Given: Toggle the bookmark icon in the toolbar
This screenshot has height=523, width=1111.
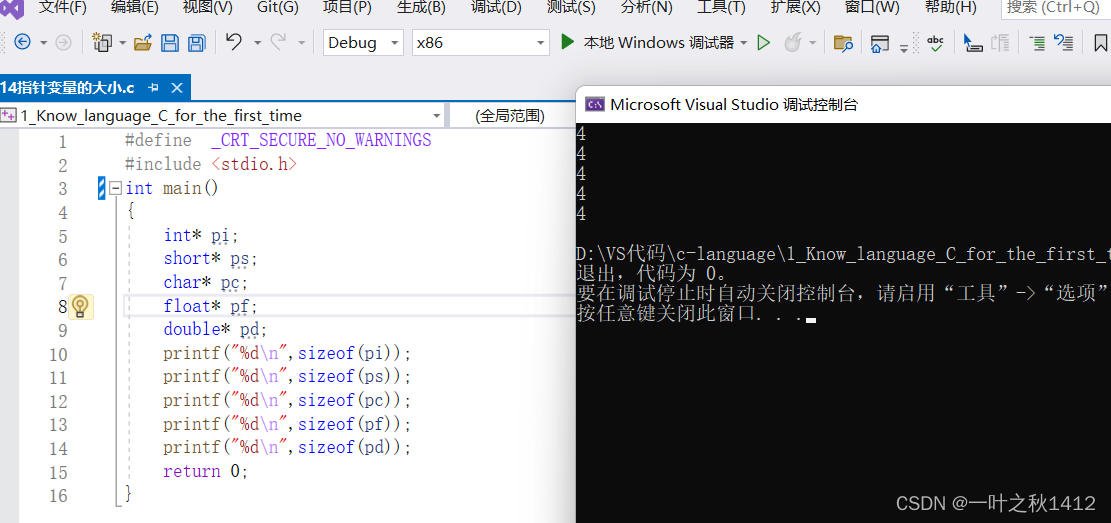Looking at the screenshot, I should (x=1100, y=43).
